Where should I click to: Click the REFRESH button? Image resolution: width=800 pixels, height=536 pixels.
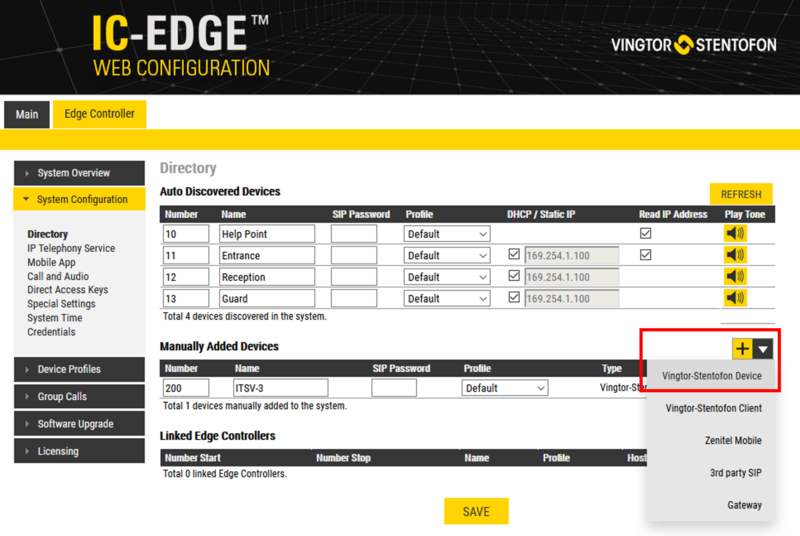(x=741, y=194)
